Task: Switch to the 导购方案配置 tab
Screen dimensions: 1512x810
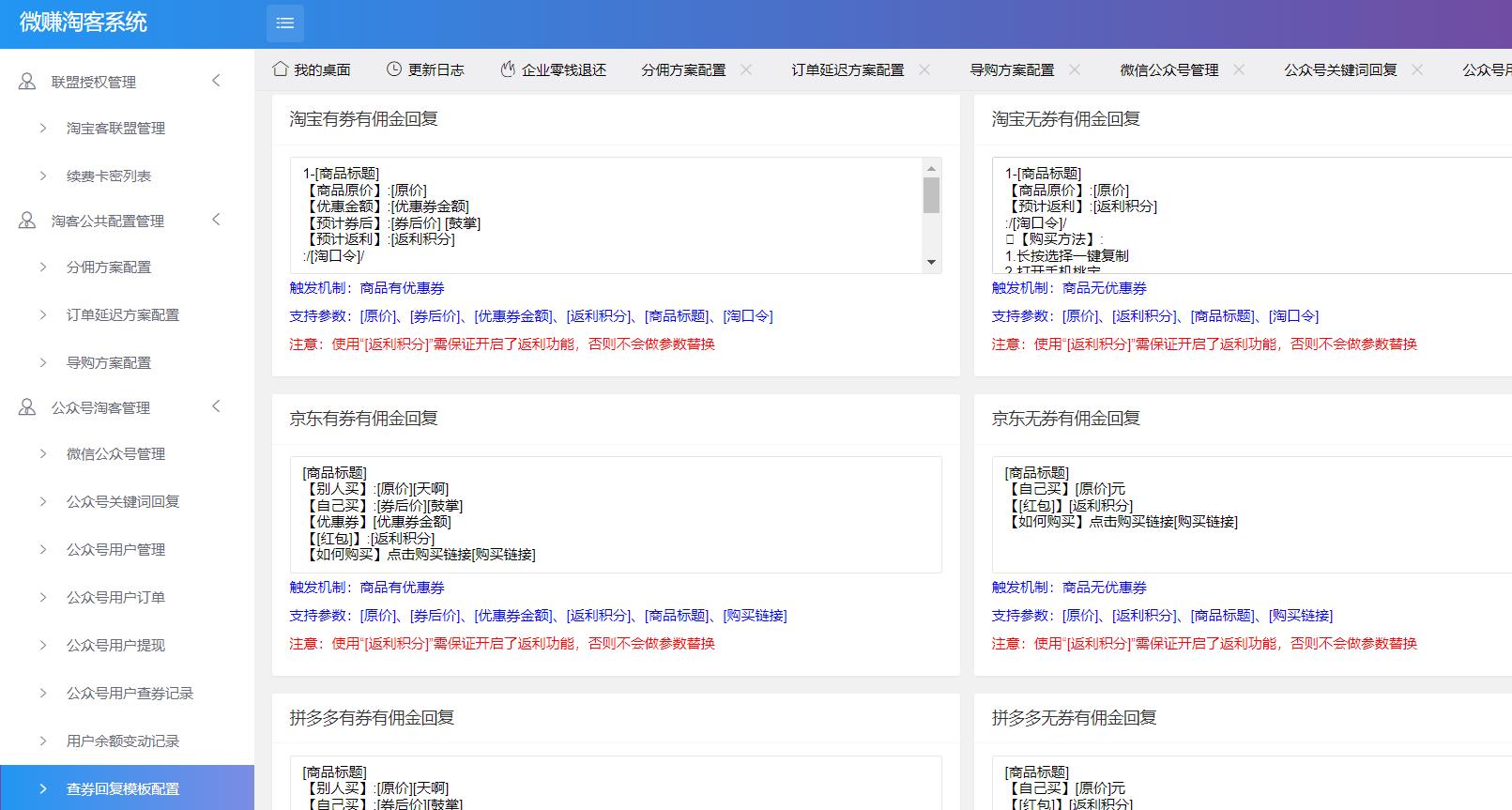Action: click(1012, 70)
